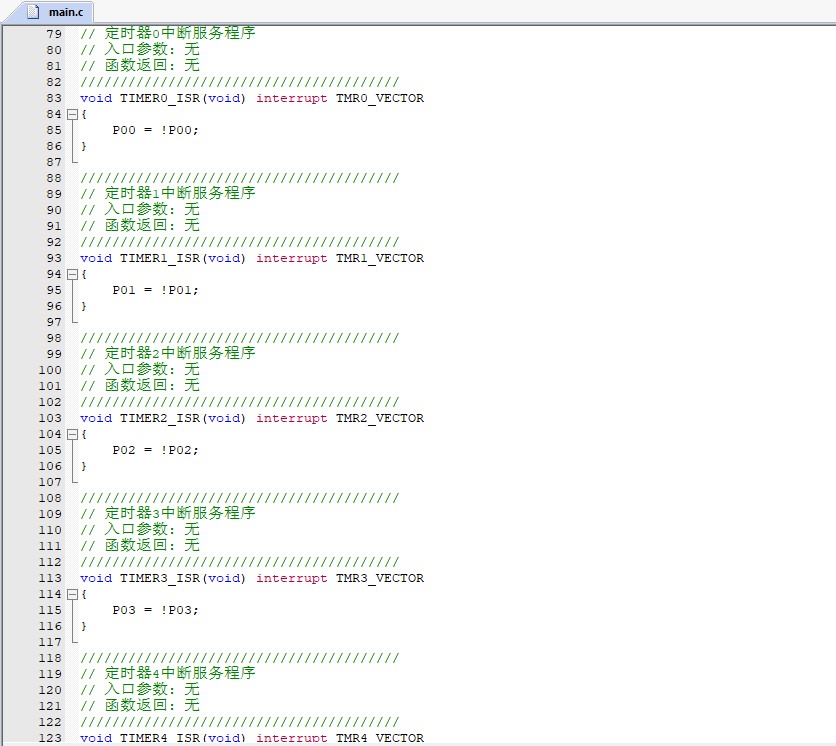Collapse the TIMER0_ISR function fold at line 84
Image resolution: width=836 pixels, height=746 pixels.
72,114
